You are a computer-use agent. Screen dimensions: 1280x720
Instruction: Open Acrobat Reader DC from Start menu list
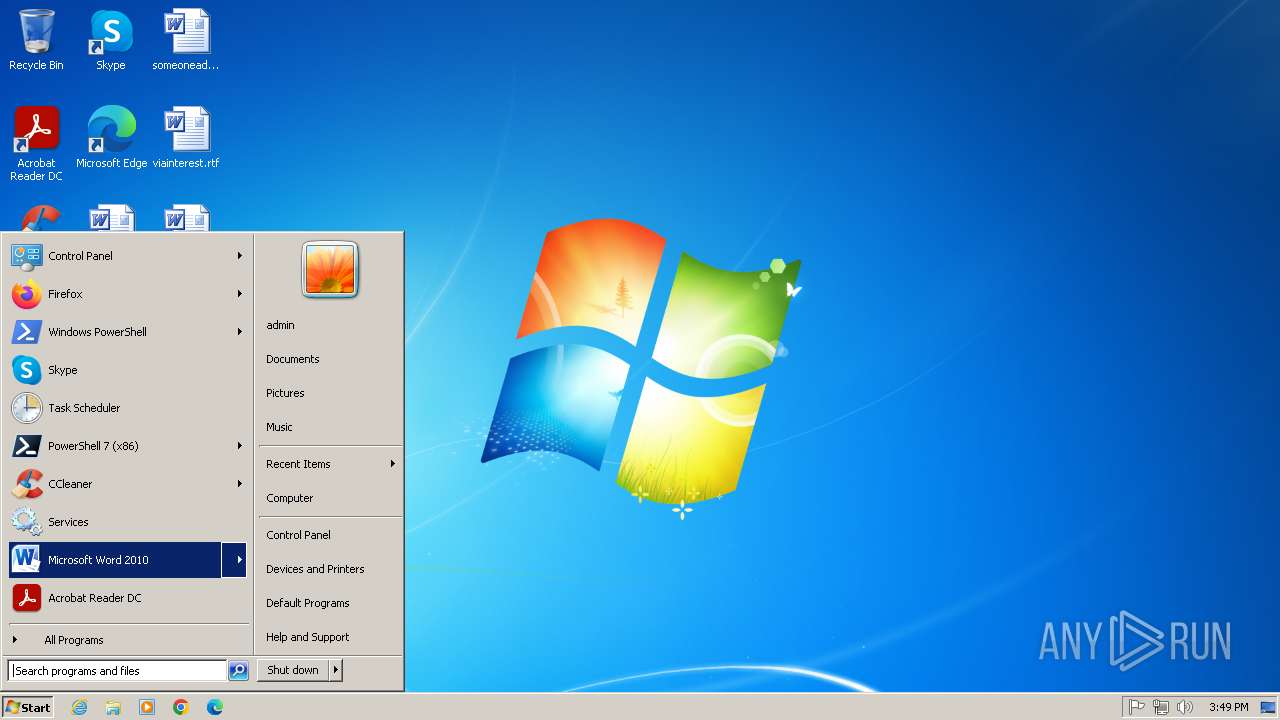129,598
